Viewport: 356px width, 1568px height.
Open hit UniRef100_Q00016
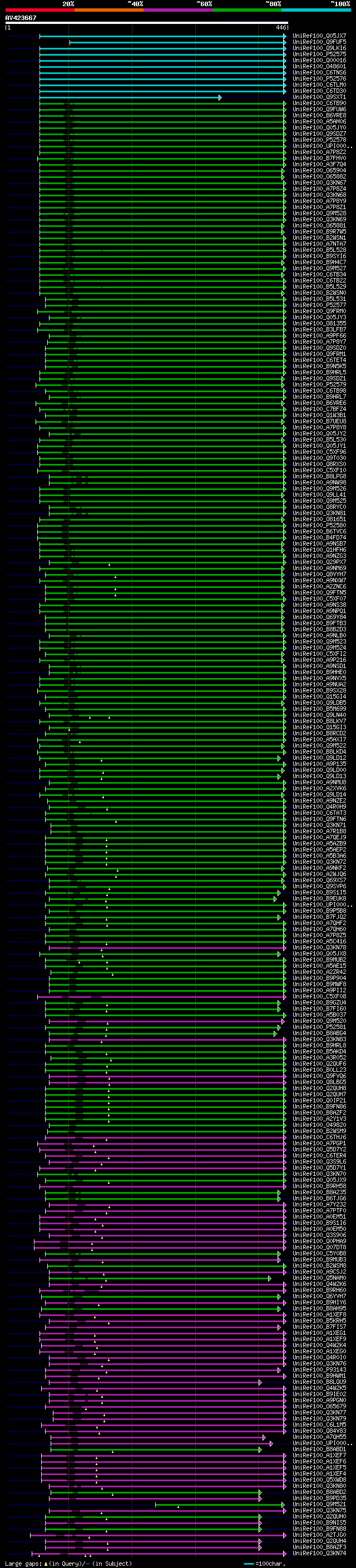(x=319, y=60)
